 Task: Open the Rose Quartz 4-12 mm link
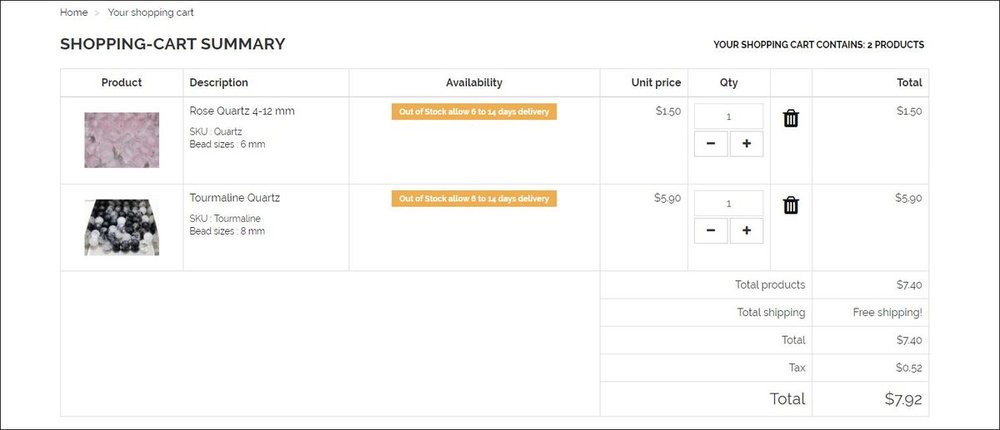pos(242,111)
